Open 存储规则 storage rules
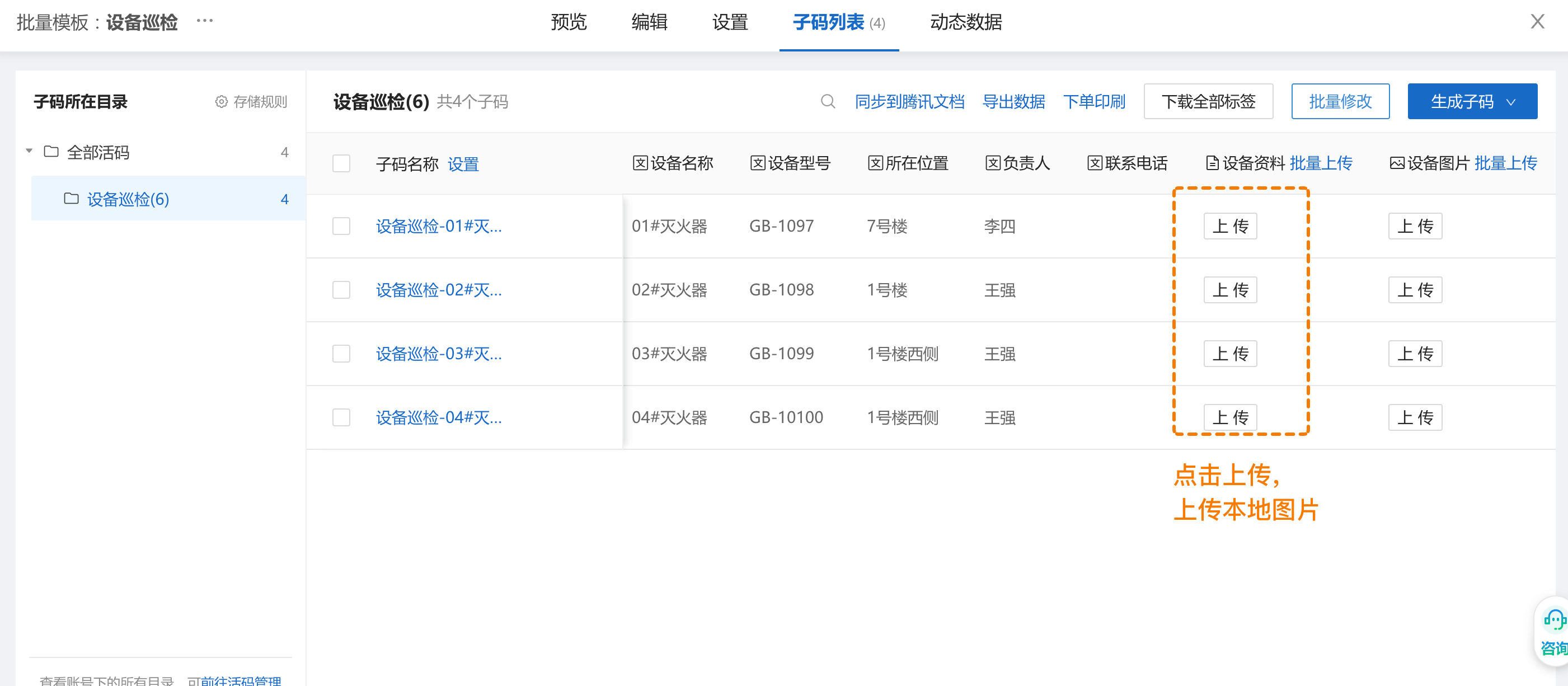This screenshot has height=686, width=1568. (251, 102)
